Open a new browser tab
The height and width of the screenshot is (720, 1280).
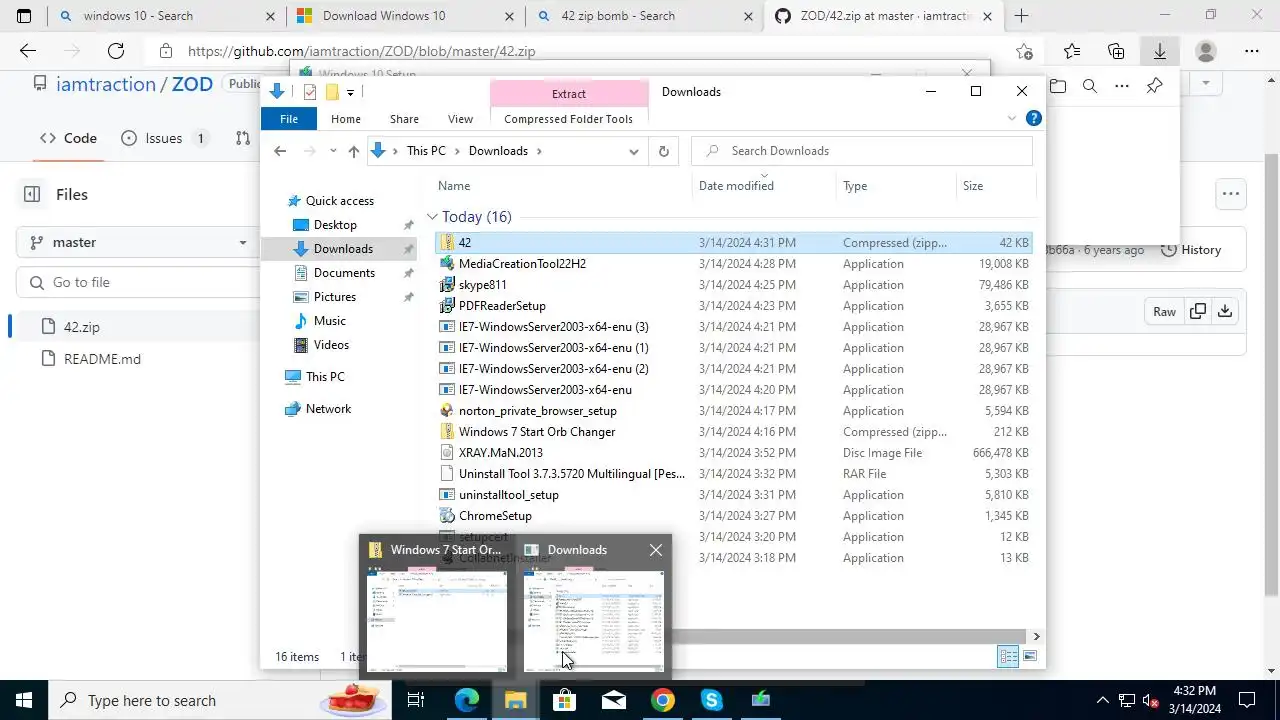[x=1021, y=16]
